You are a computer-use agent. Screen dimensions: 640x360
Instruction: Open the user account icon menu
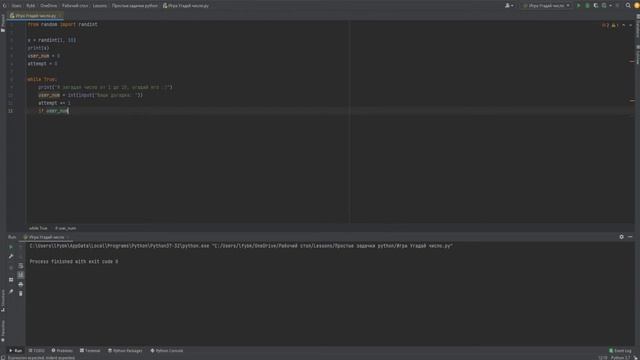tap(509, 6)
